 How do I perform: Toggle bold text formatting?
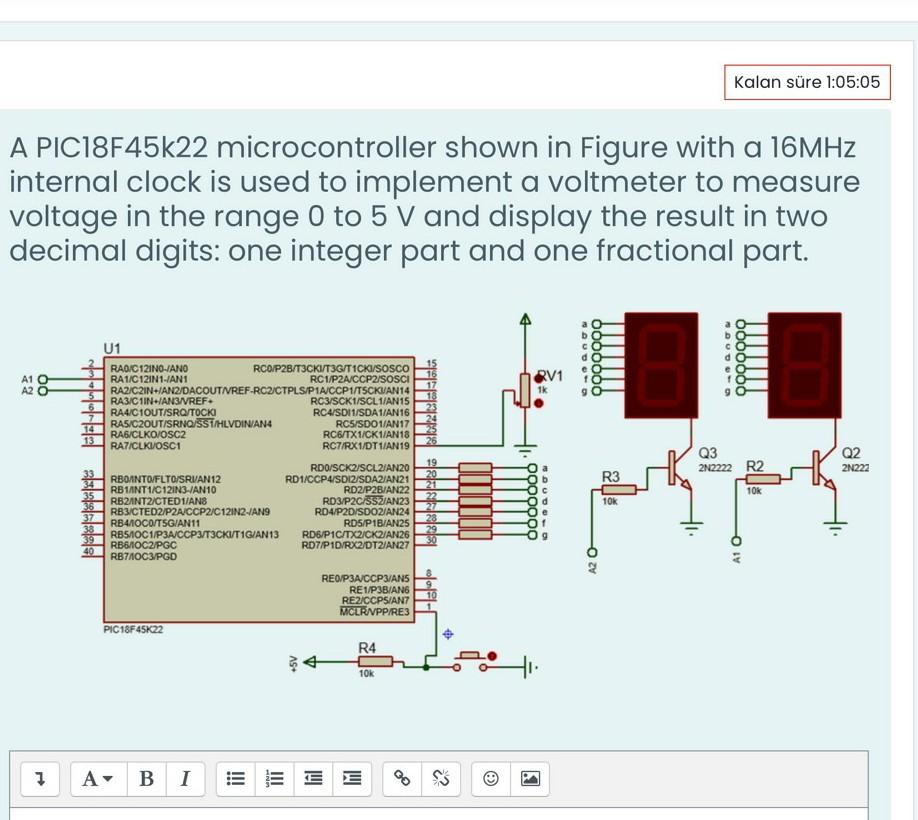click(x=146, y=779)
